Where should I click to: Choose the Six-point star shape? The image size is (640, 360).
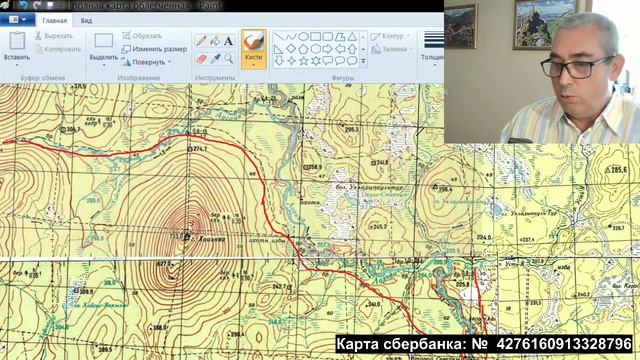point(316,61)
